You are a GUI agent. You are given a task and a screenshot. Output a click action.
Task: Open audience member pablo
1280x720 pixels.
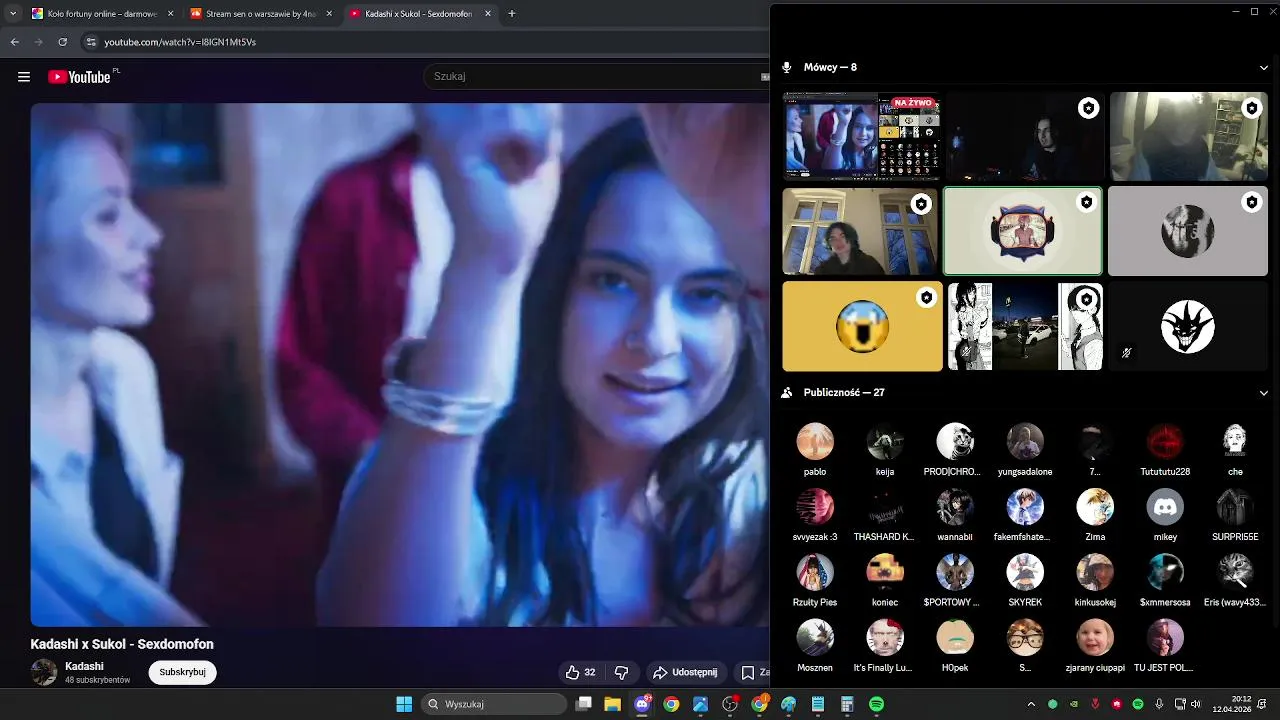pos(815,449)
